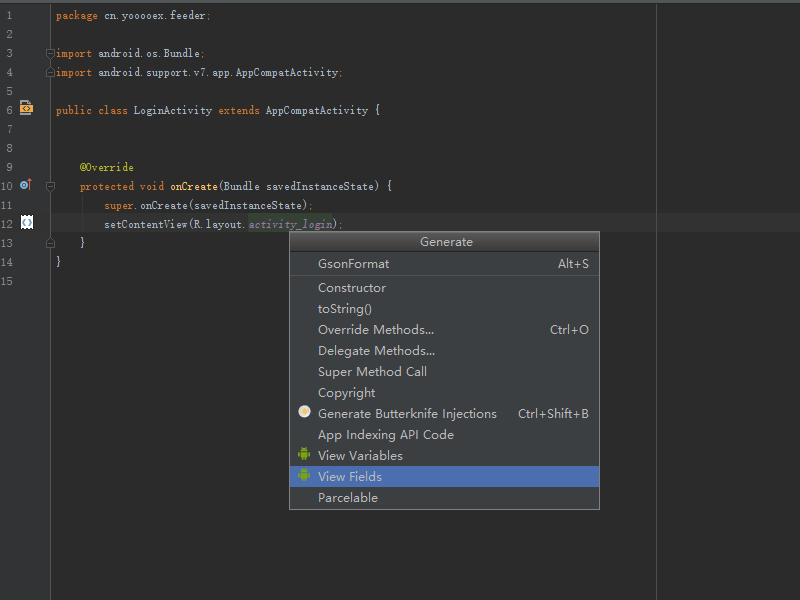
Task: Choose the Copyright generator
Action: pos(347,392)
